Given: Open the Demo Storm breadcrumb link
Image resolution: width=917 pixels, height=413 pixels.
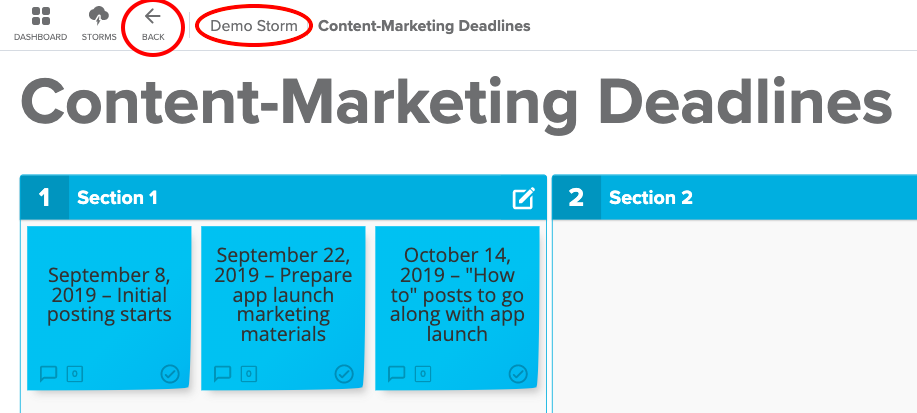Looking at the screenshot, I should 254,26.
